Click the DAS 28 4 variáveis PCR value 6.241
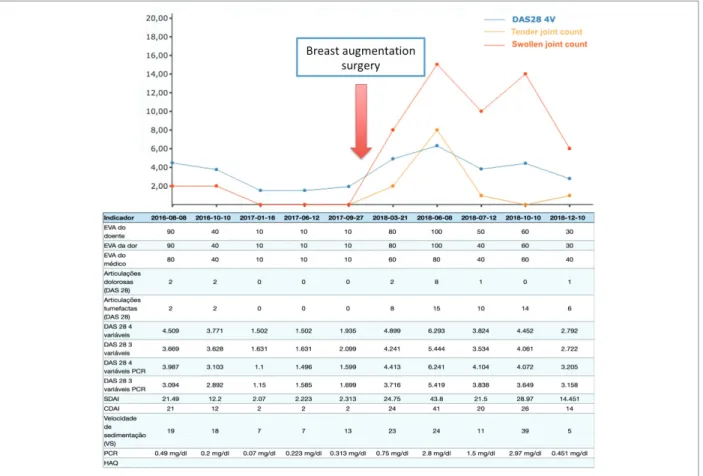The image size is (703, 476). pos(437,367)
